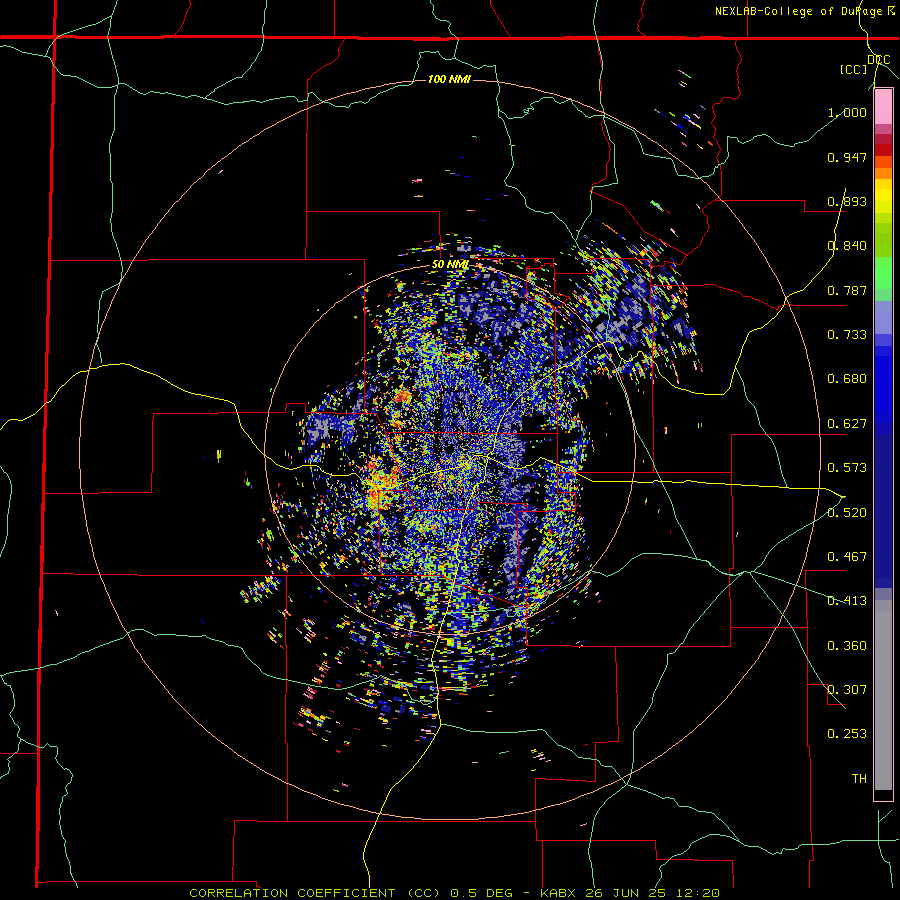
Task: Select the 0.360 legend value
Action: 847,645
